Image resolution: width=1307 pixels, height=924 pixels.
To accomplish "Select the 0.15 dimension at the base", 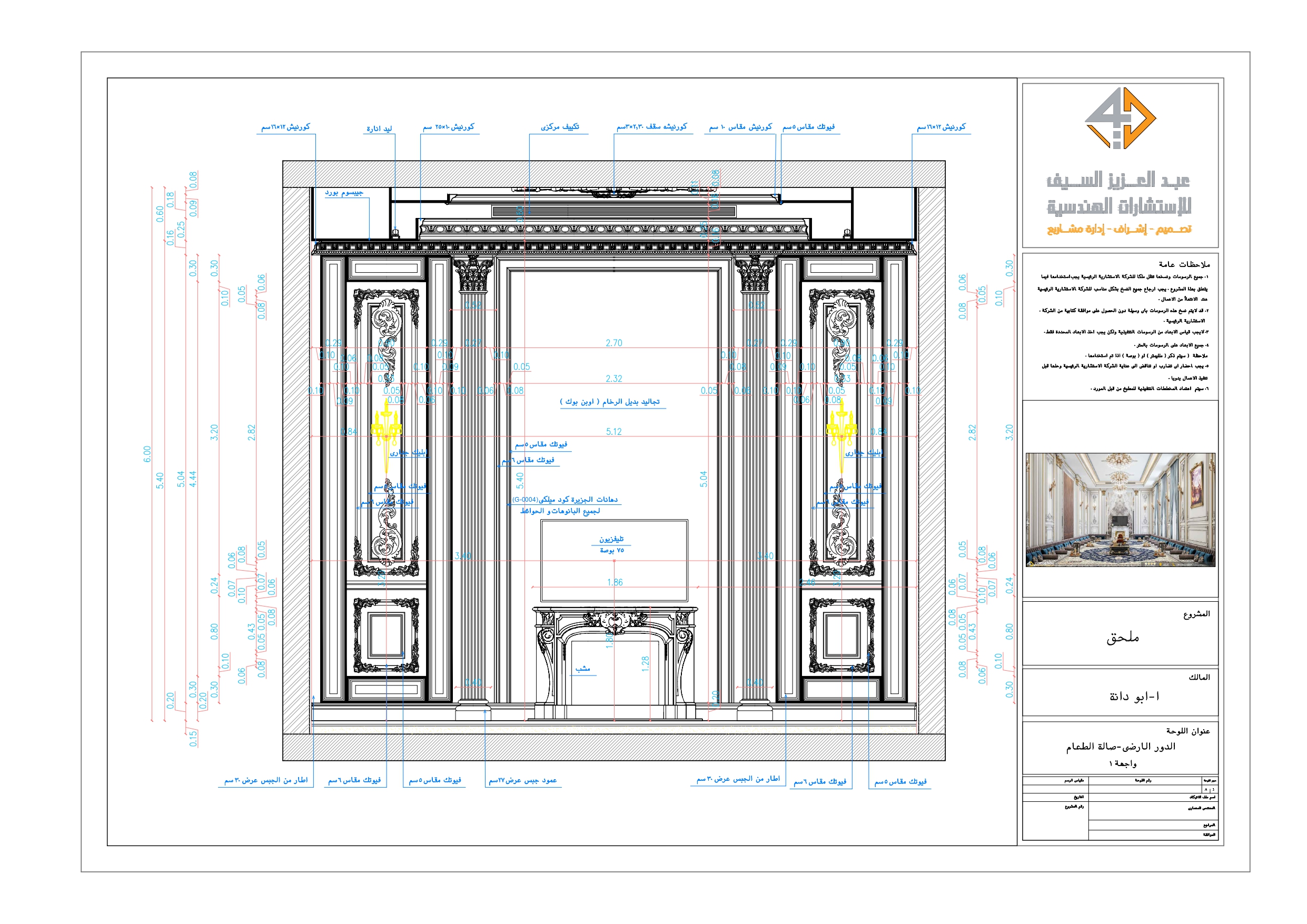I will [x=193, y=738].
